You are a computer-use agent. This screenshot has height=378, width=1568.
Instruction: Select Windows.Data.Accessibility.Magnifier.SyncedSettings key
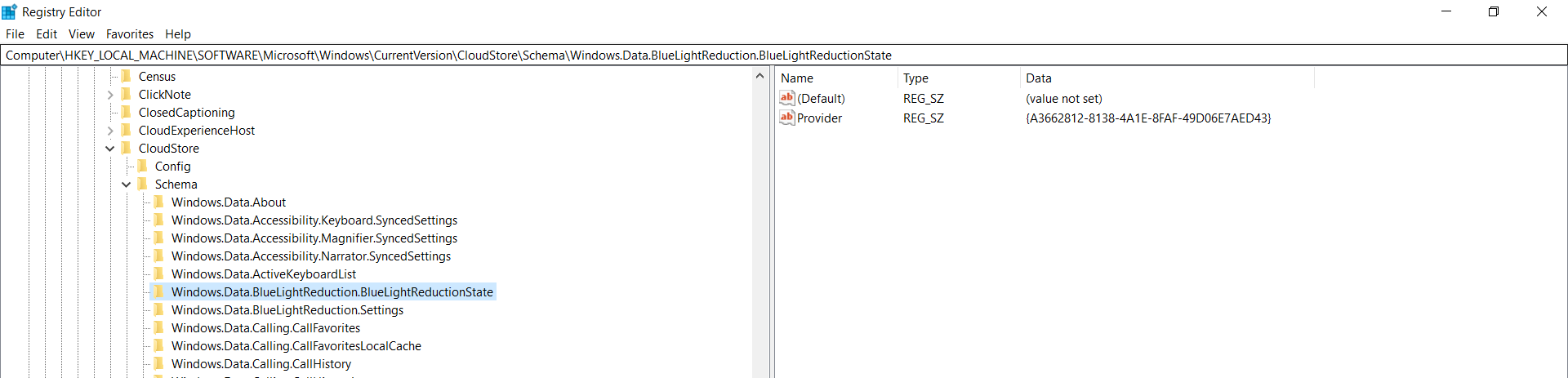(x=314, y=238)
